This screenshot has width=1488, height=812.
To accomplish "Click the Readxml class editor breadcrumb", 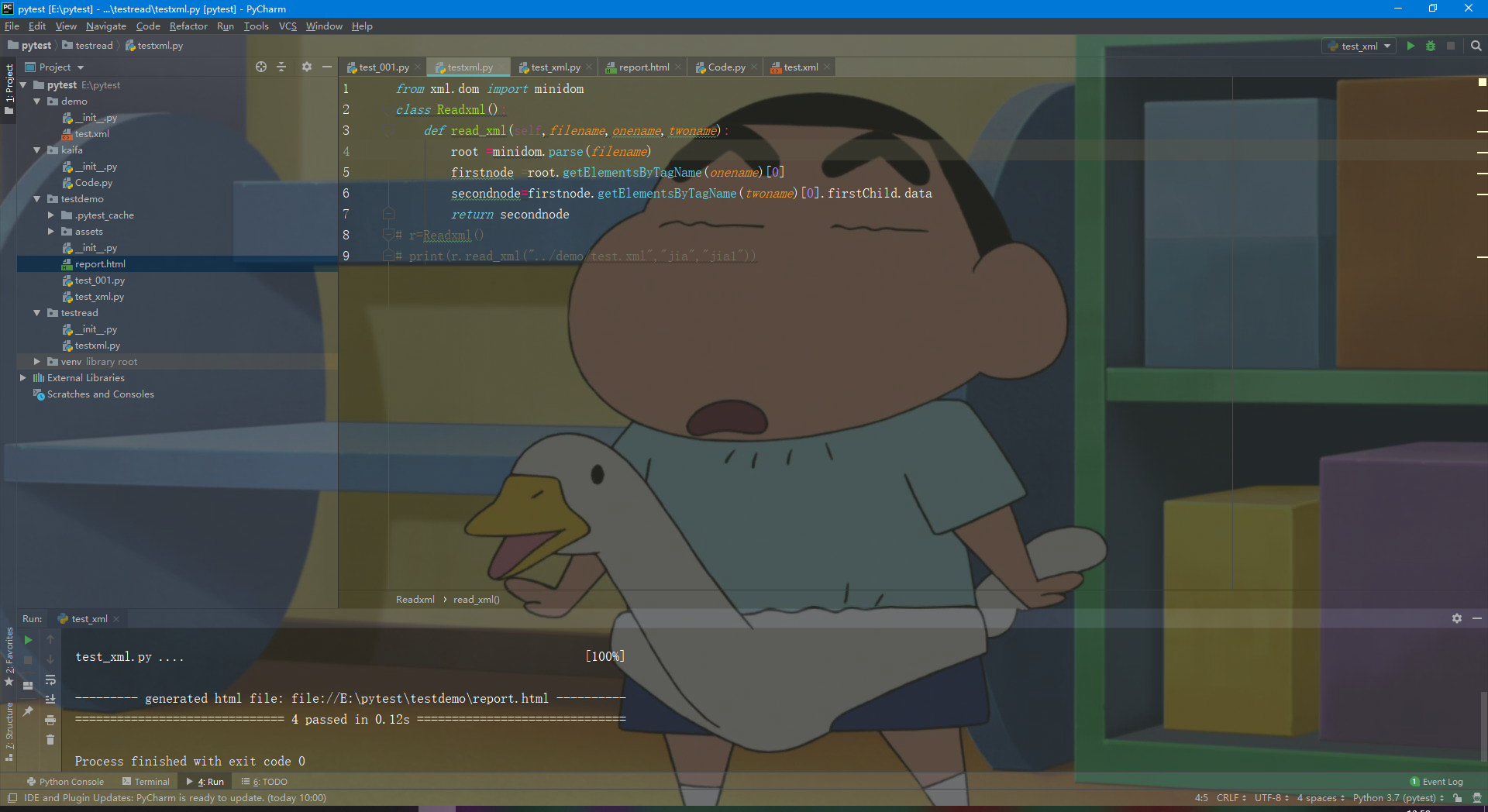I will tap(415, 600).
